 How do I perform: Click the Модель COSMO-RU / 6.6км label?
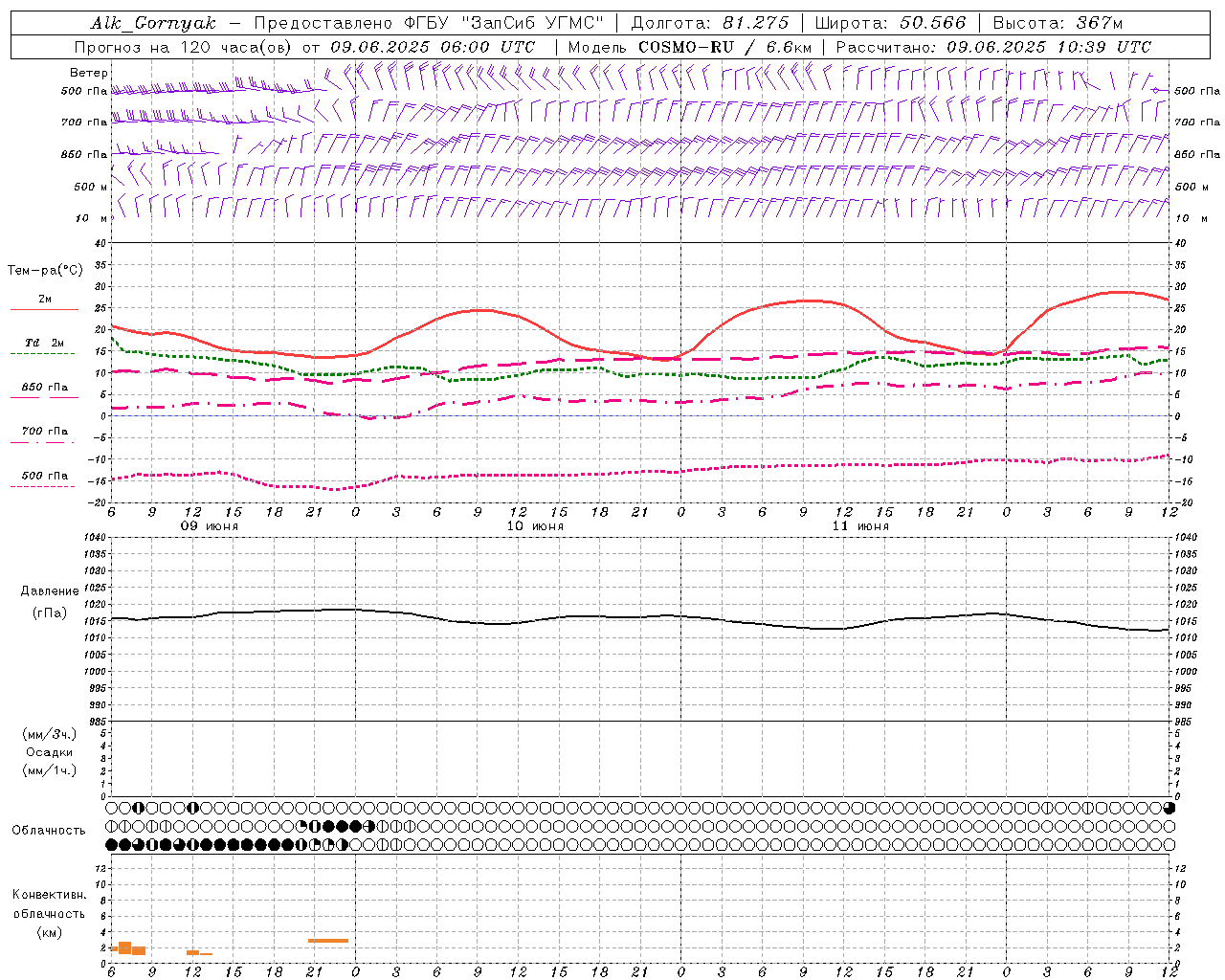click(x=689, y=47)
